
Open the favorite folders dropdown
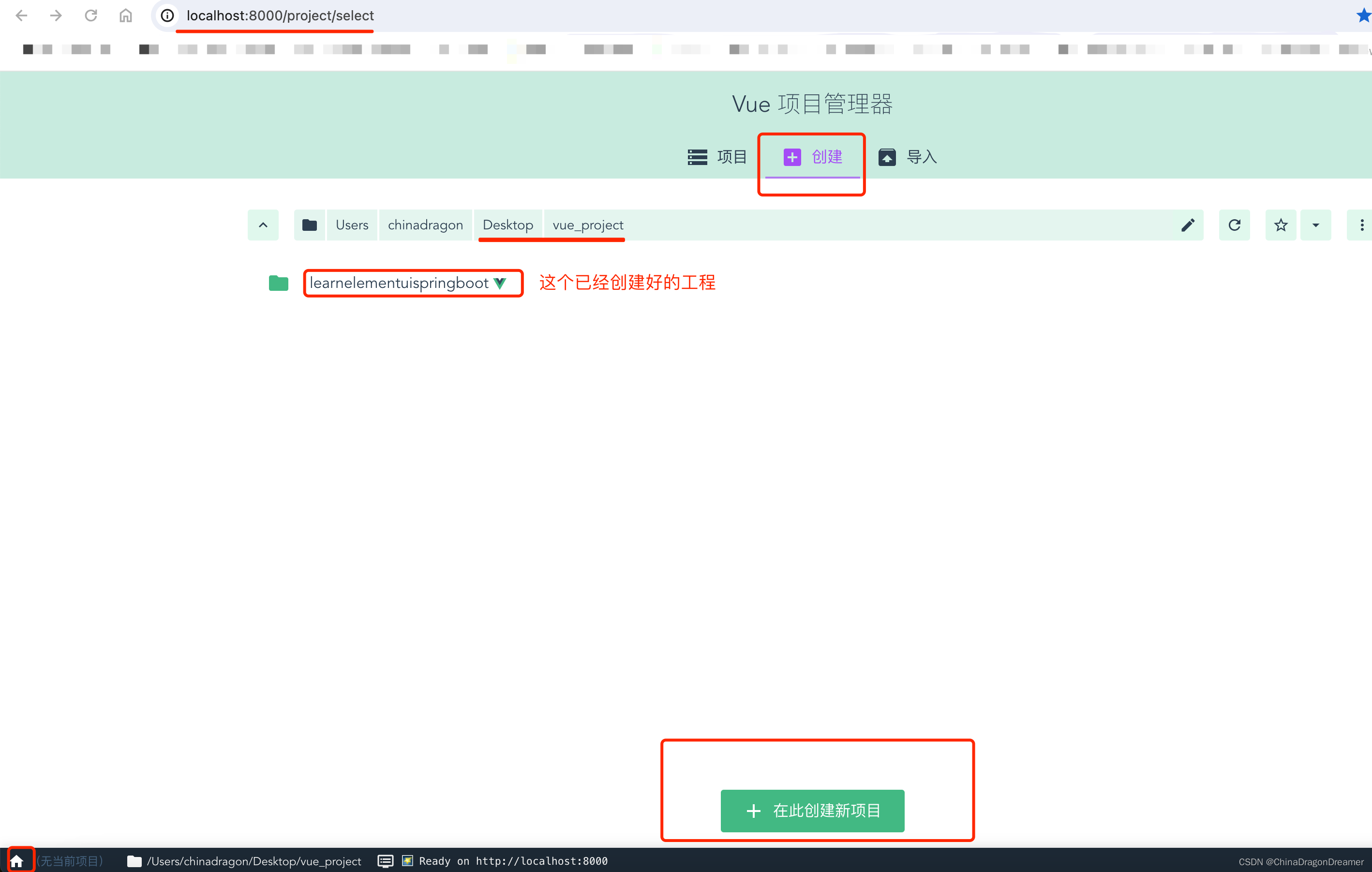[1315, 225]
